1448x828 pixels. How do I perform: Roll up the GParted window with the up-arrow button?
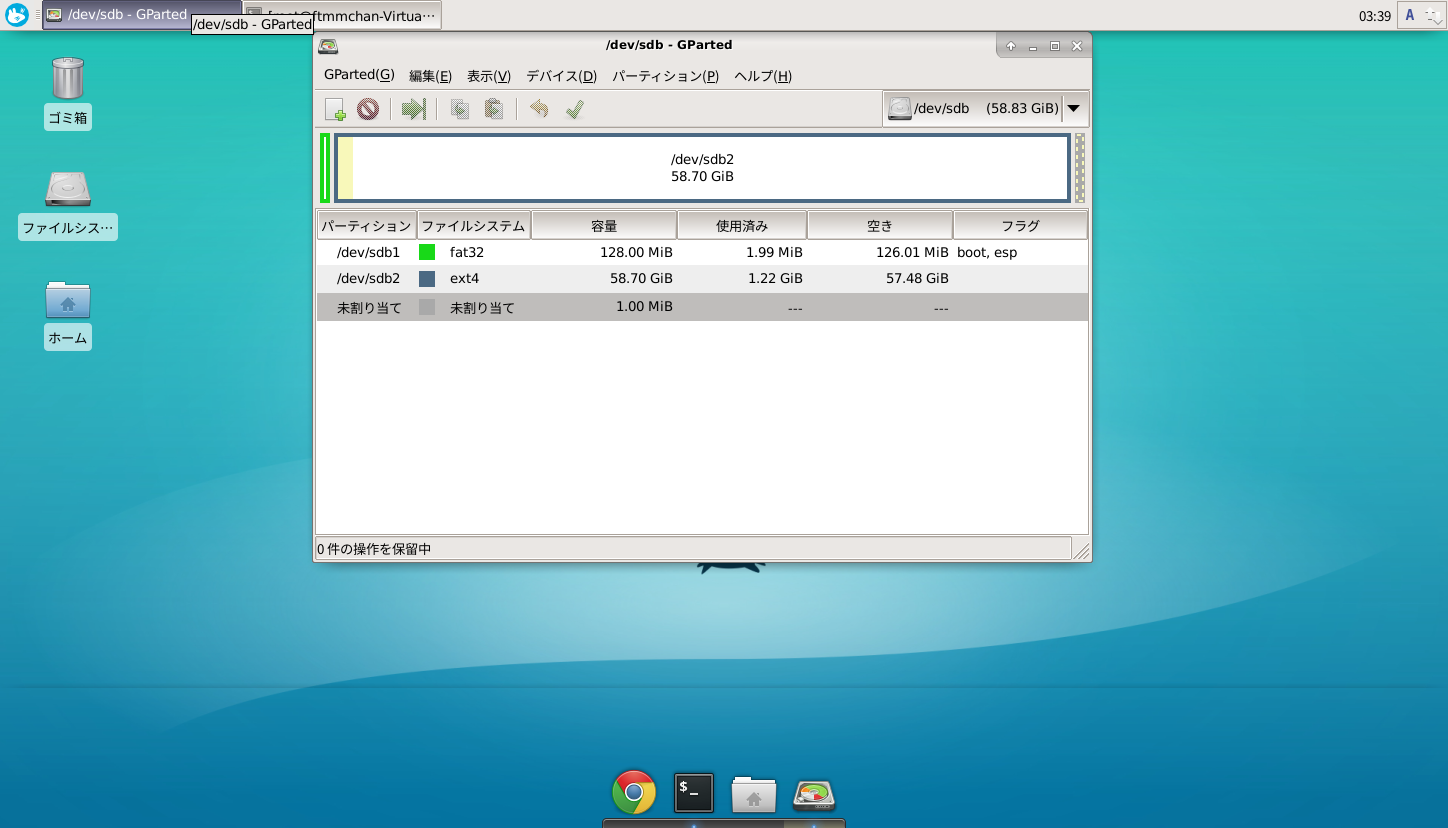point(1011,46)
